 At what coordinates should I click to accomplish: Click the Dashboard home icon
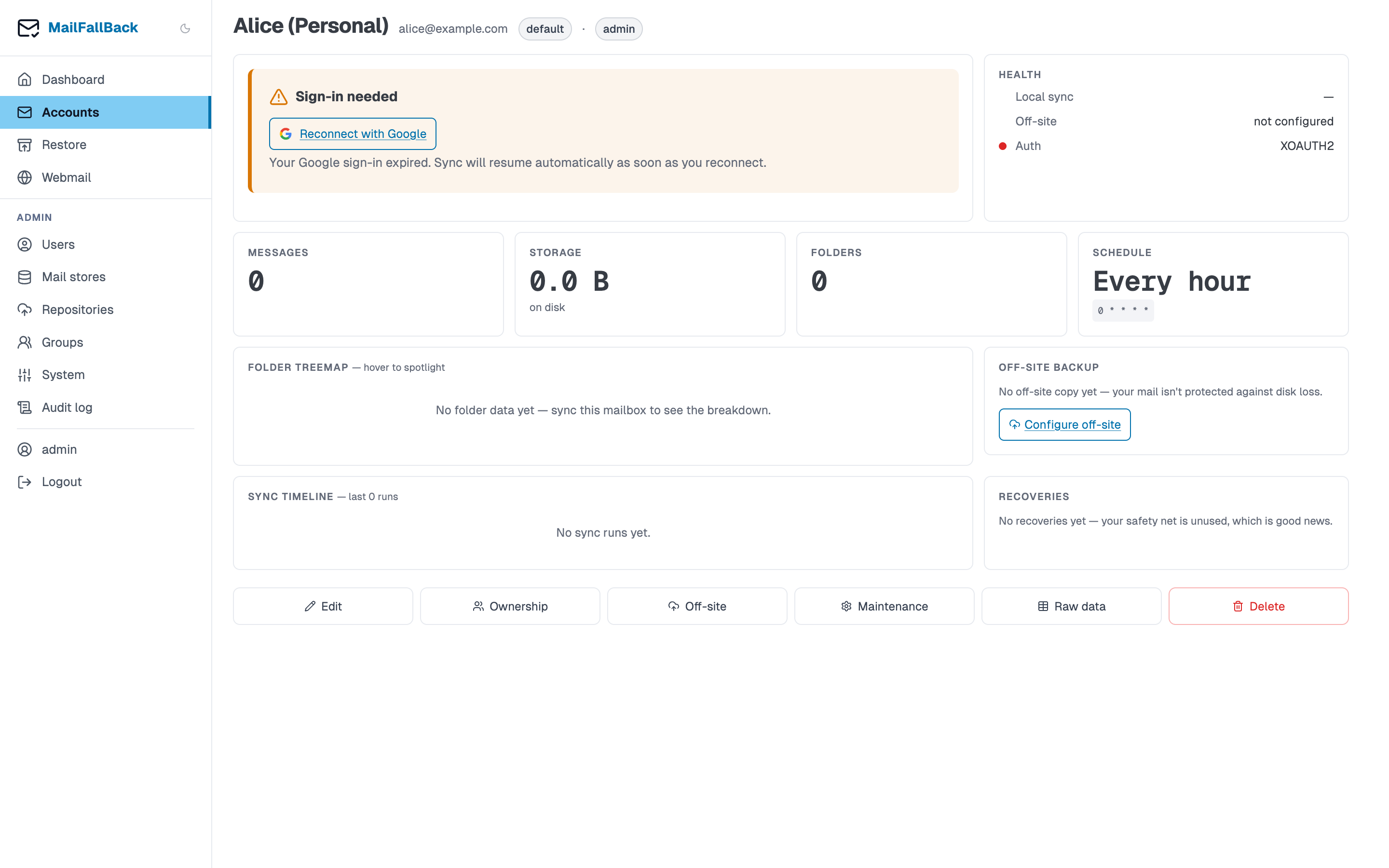[x=25, y=79]
